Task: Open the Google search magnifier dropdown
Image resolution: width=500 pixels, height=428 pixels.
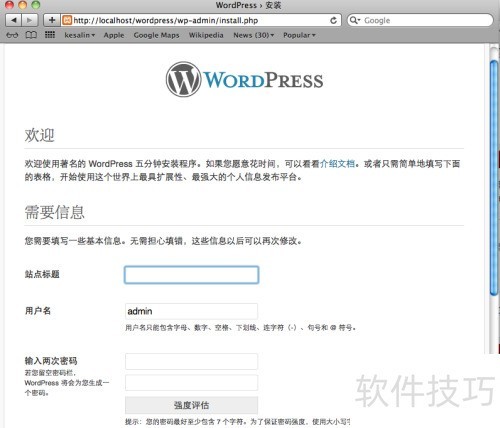Action: click(x=355, y=20)
